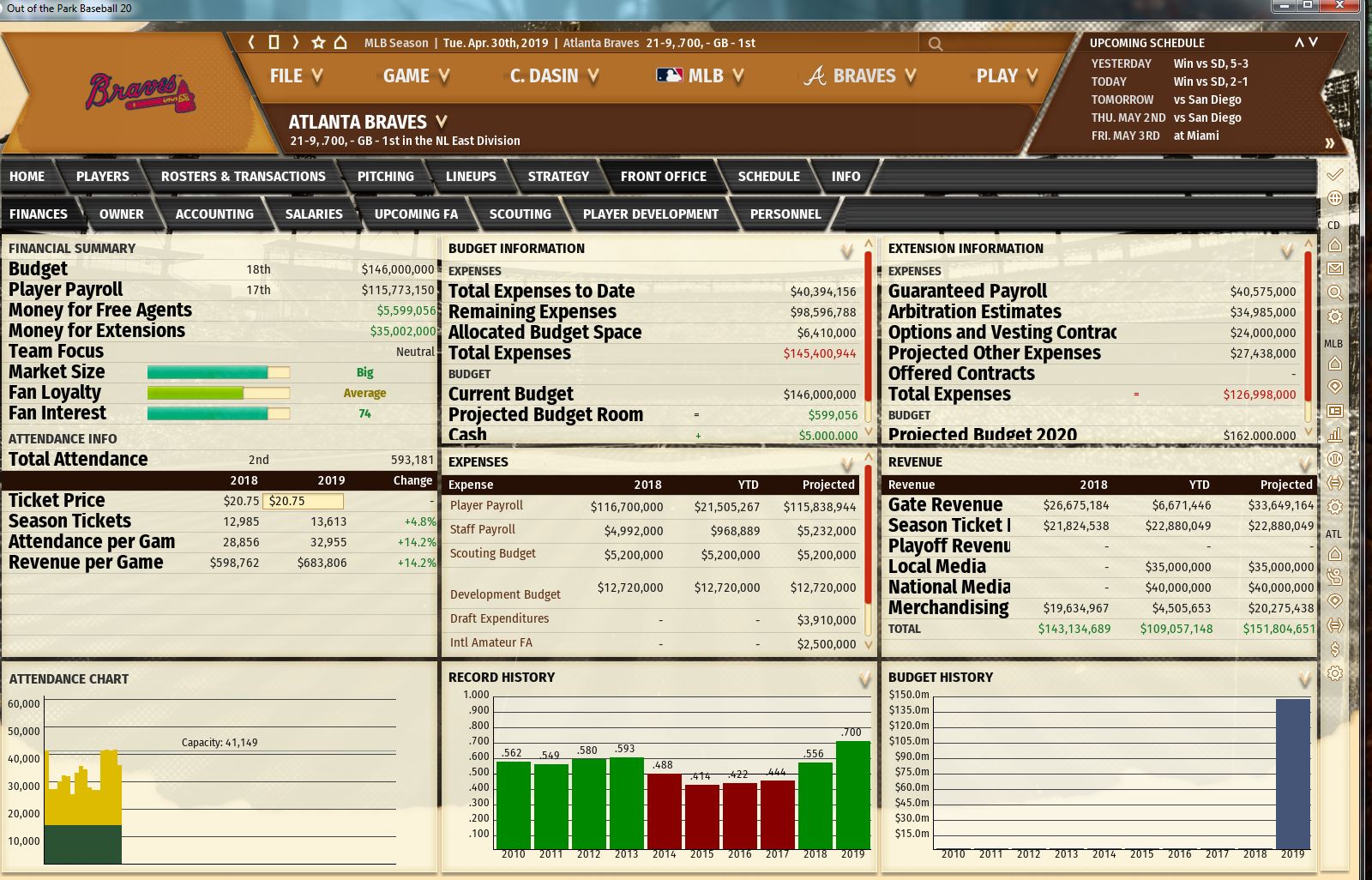
Task: Expand the BRAVES dropdown menu
Action: [x=860, y=76]
